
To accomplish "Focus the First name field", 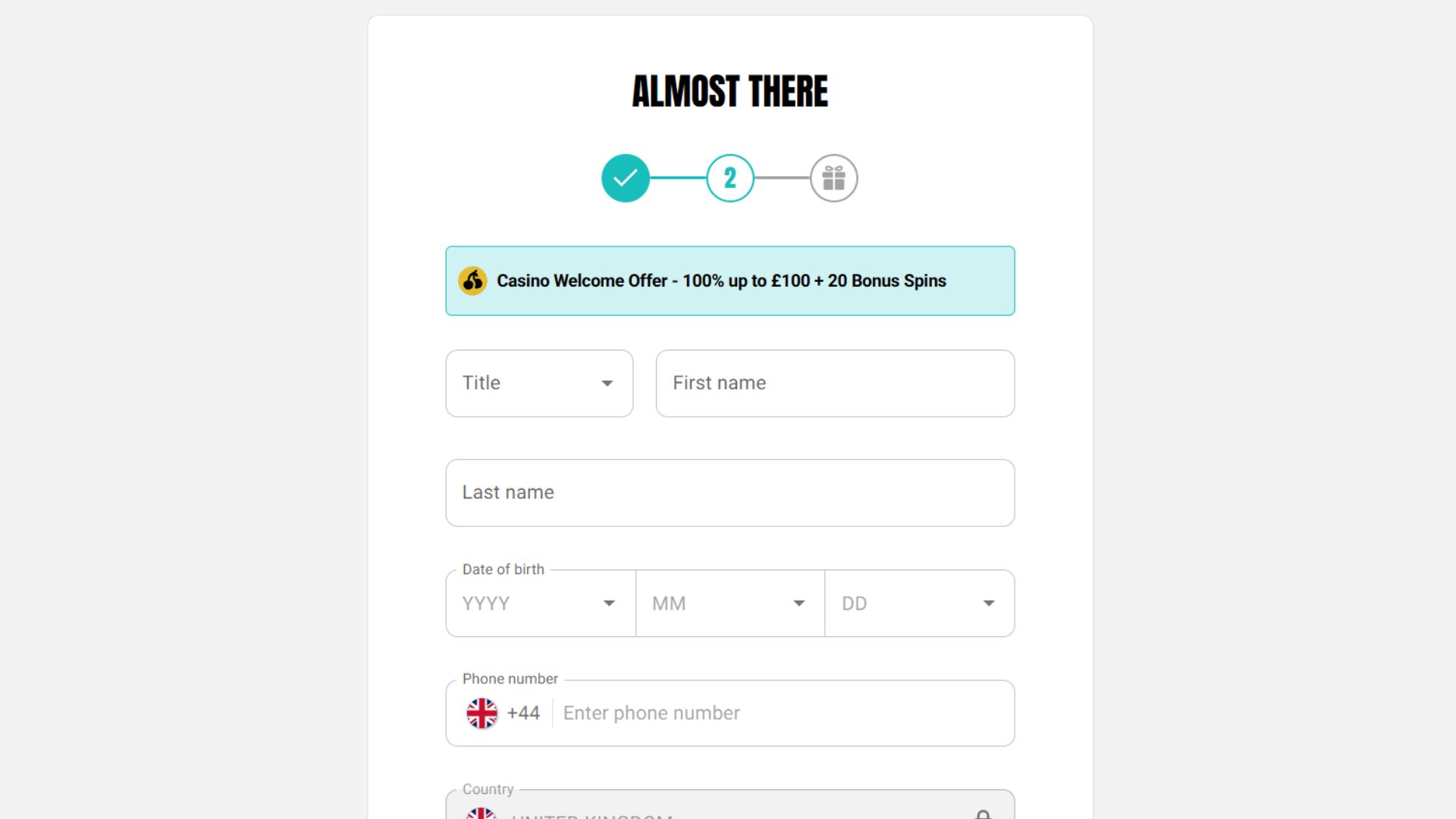I will pyautogui.click(x=835, y=383).
